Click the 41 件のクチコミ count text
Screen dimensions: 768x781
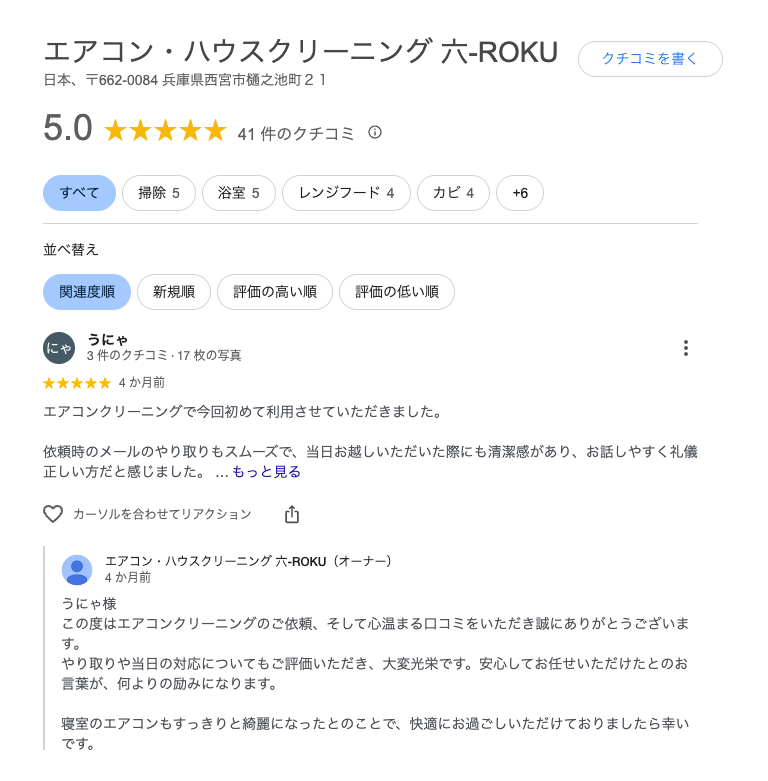click(x=296, y=133)
